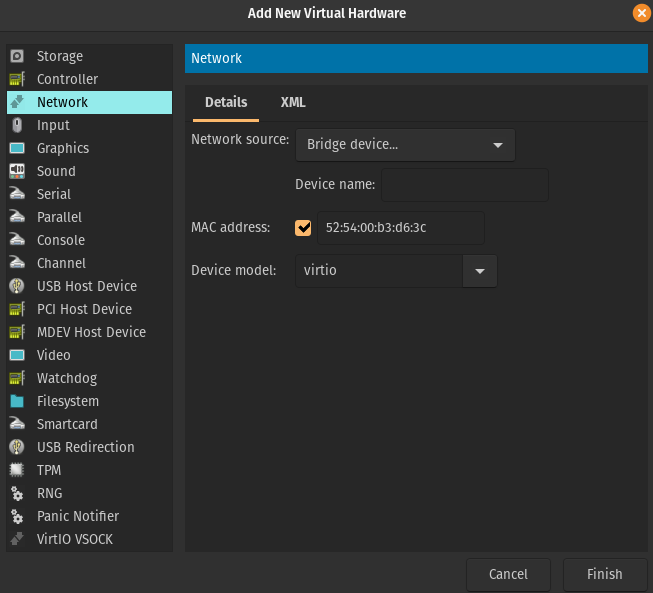Uncheck the MAC address checkbox
Image resolution: width=653 pixels, height=593 pixels.
click(304, 228)
